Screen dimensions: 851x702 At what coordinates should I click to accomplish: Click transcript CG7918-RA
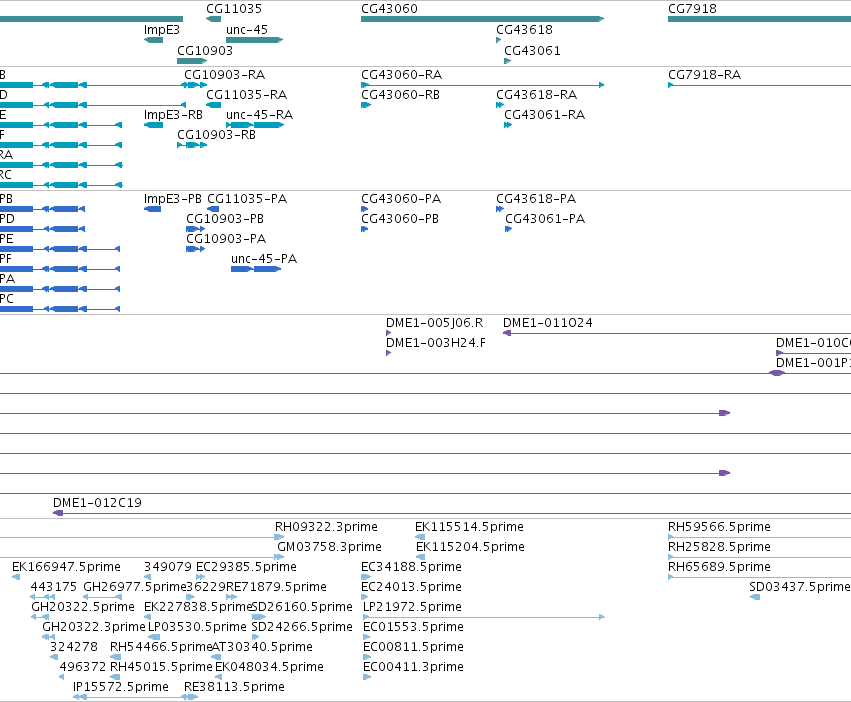pyautogui.click(x=704, y=74)
